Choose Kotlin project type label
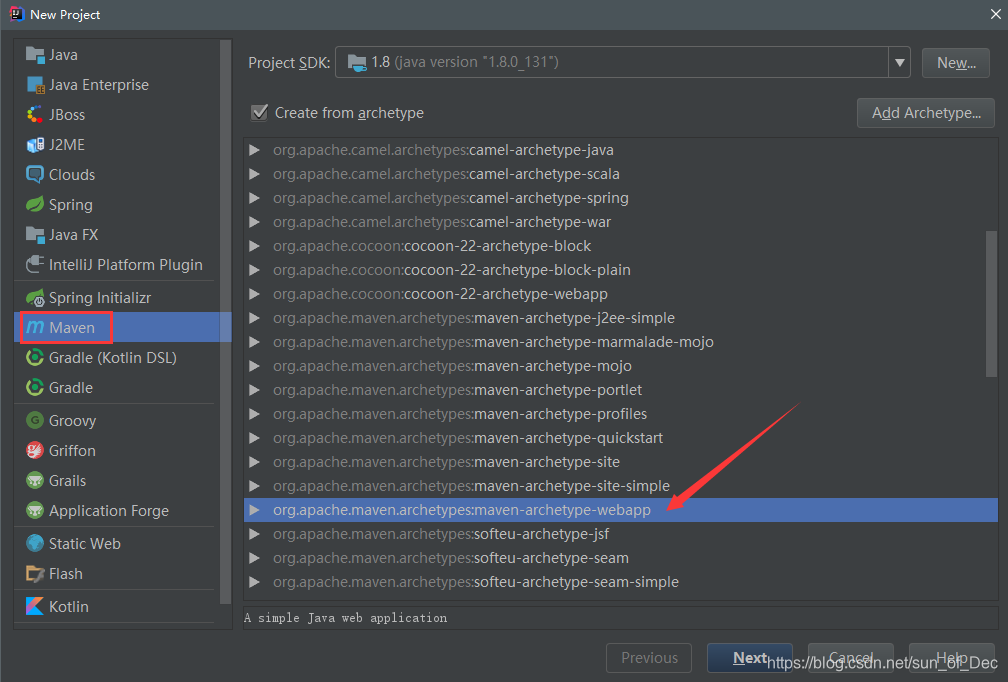Image resolution: width=1008 pixels, height=682 pixels. click(69, 606)
